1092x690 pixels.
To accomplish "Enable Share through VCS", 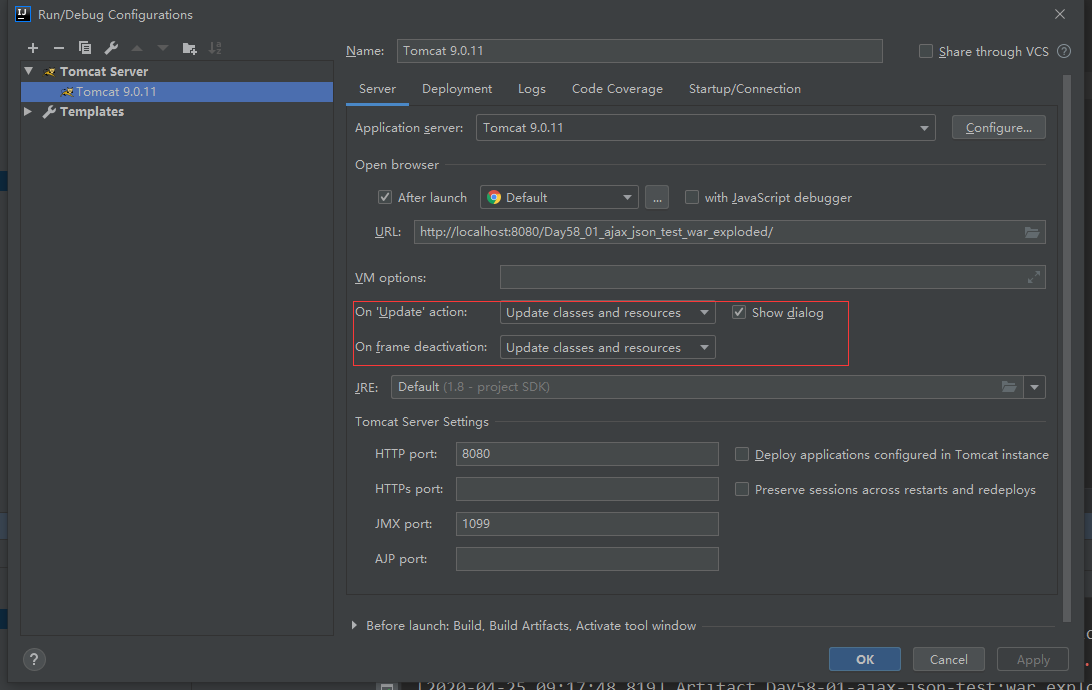I will [x=925, y=51].
